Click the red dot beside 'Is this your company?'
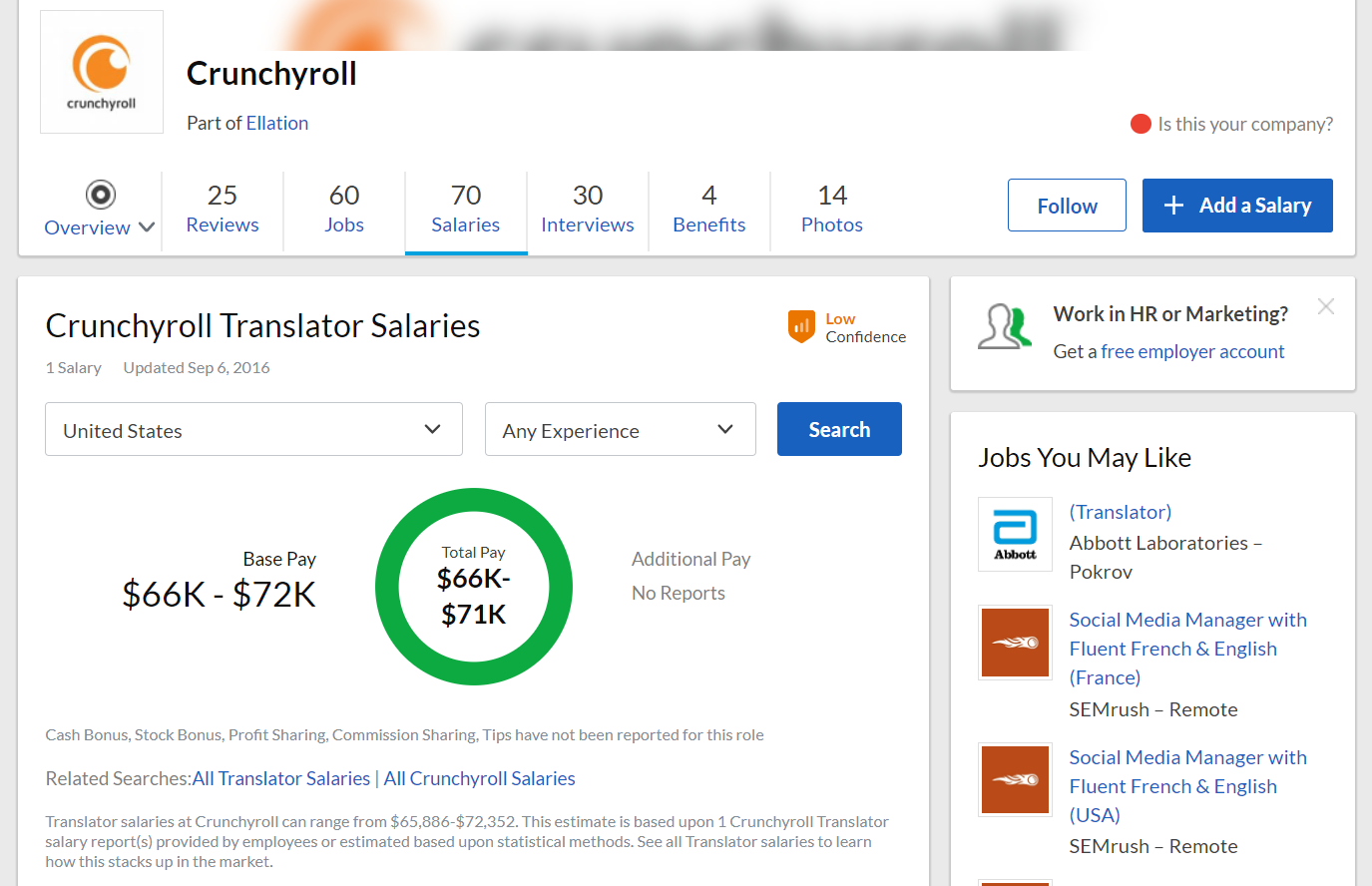The width and height of the screenshot is (1372, 886). [1141, 124]
